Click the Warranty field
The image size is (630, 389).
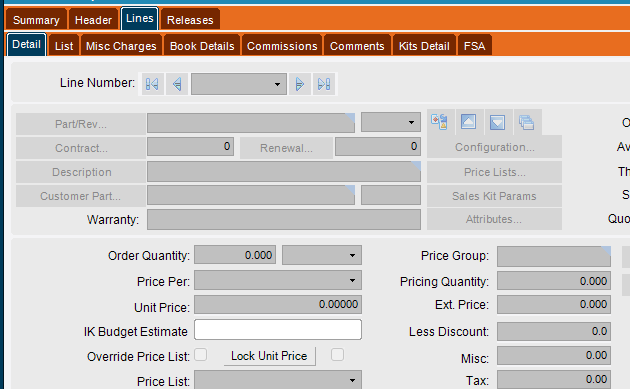click(284, 219)
